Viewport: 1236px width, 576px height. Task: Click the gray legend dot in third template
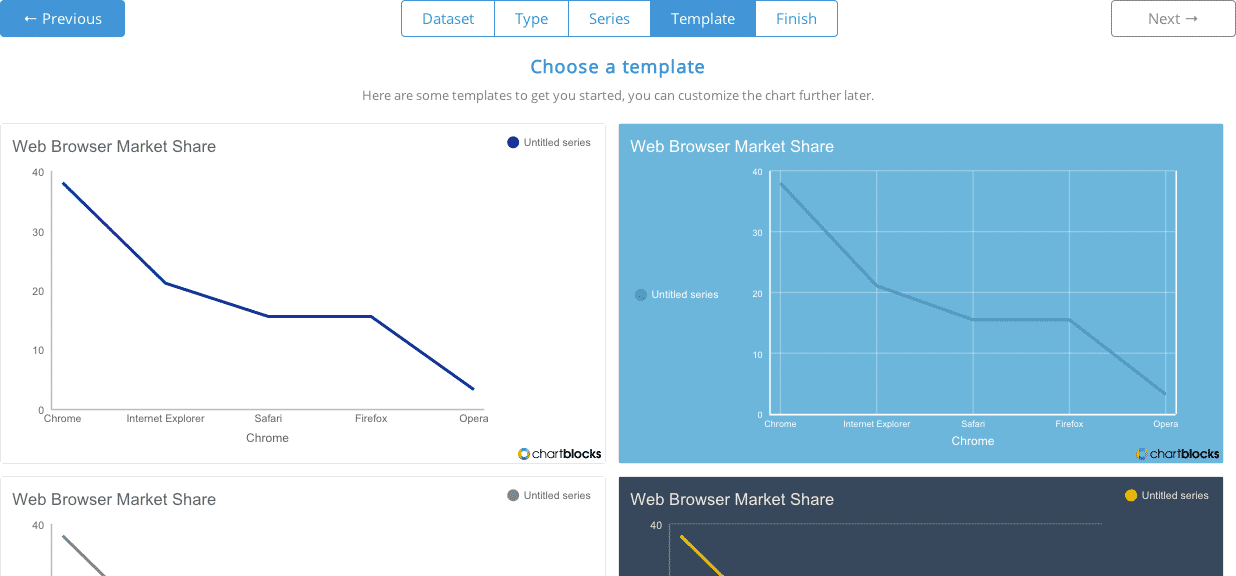pyautogui.click(x=513, y=495)
